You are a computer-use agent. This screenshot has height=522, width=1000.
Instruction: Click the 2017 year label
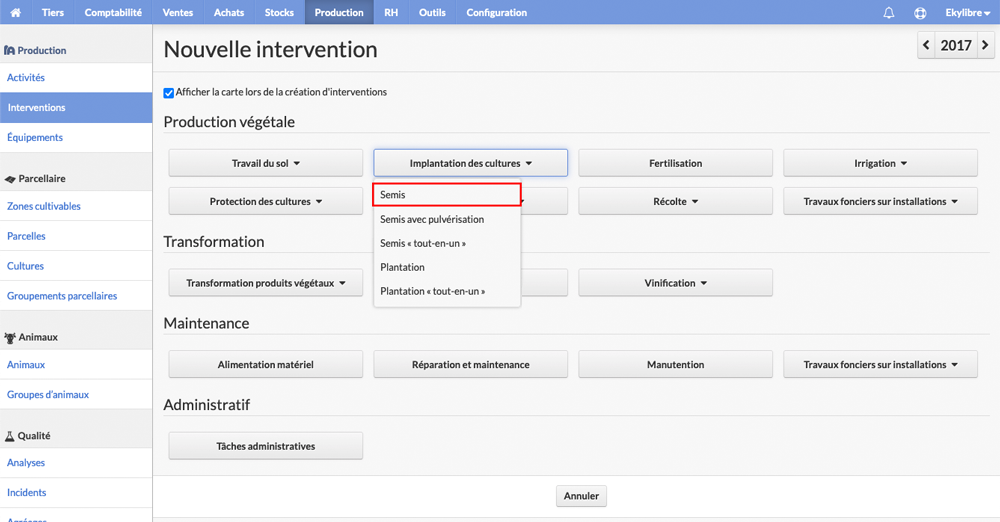click(x=956, y=45)
